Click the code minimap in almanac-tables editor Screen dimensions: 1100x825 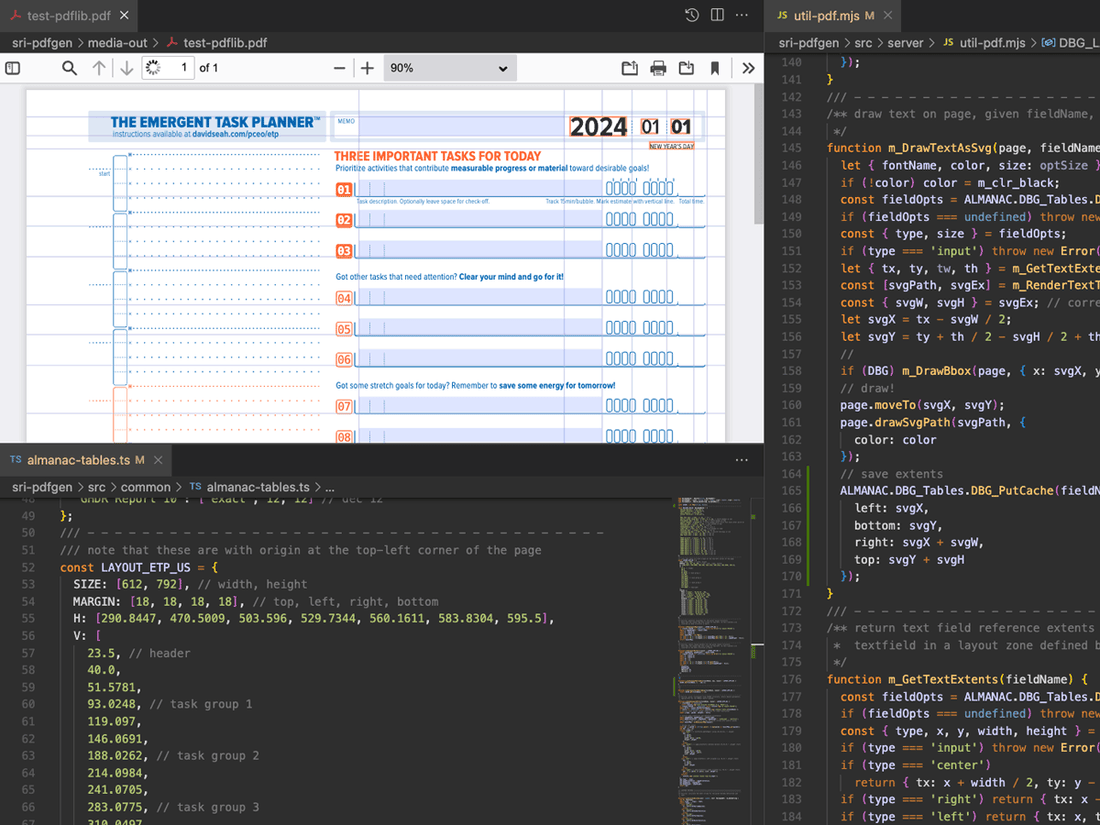[705, 600]
